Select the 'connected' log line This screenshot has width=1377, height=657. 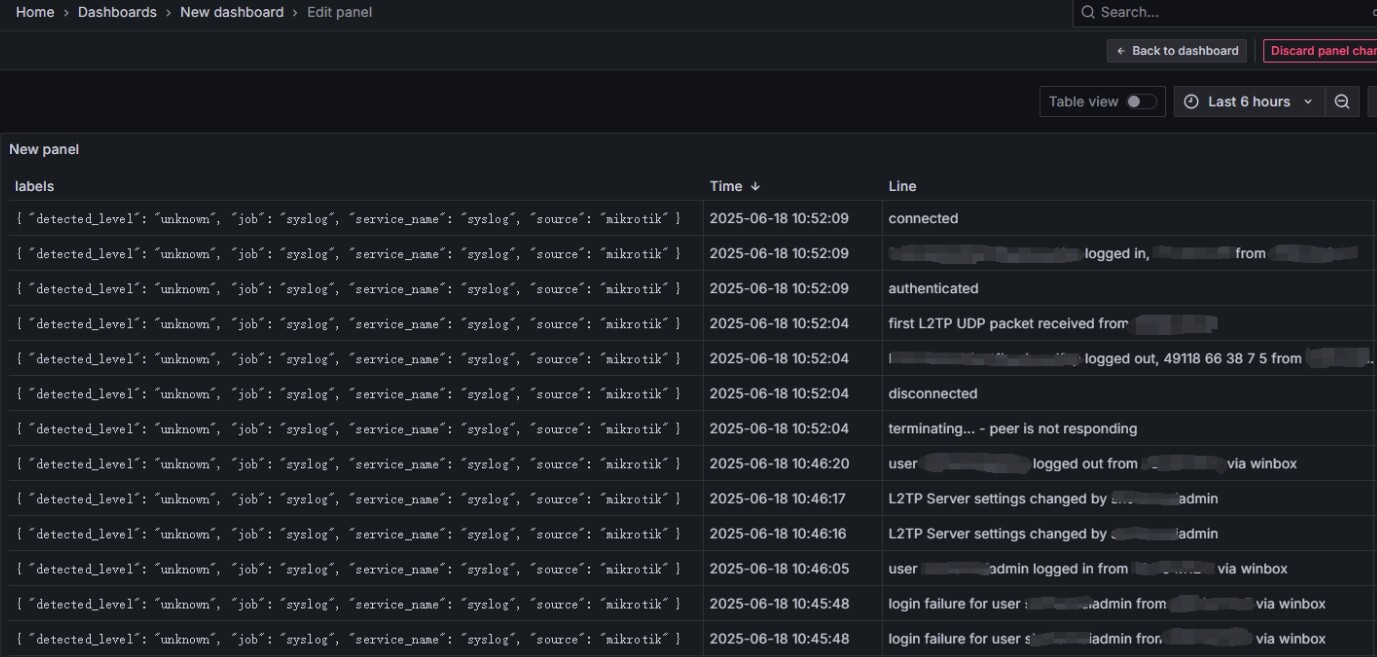pyautogui.click(x=923, y=218)
